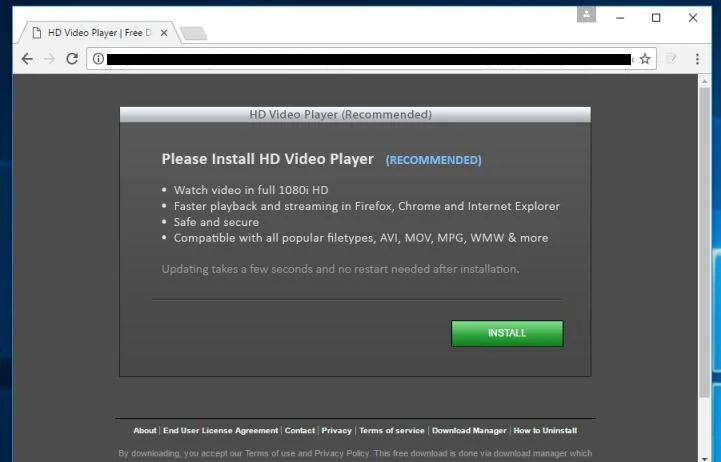Click the forward navigation arrow
Screen dimensions: 721x462
(x=50, y=59)
